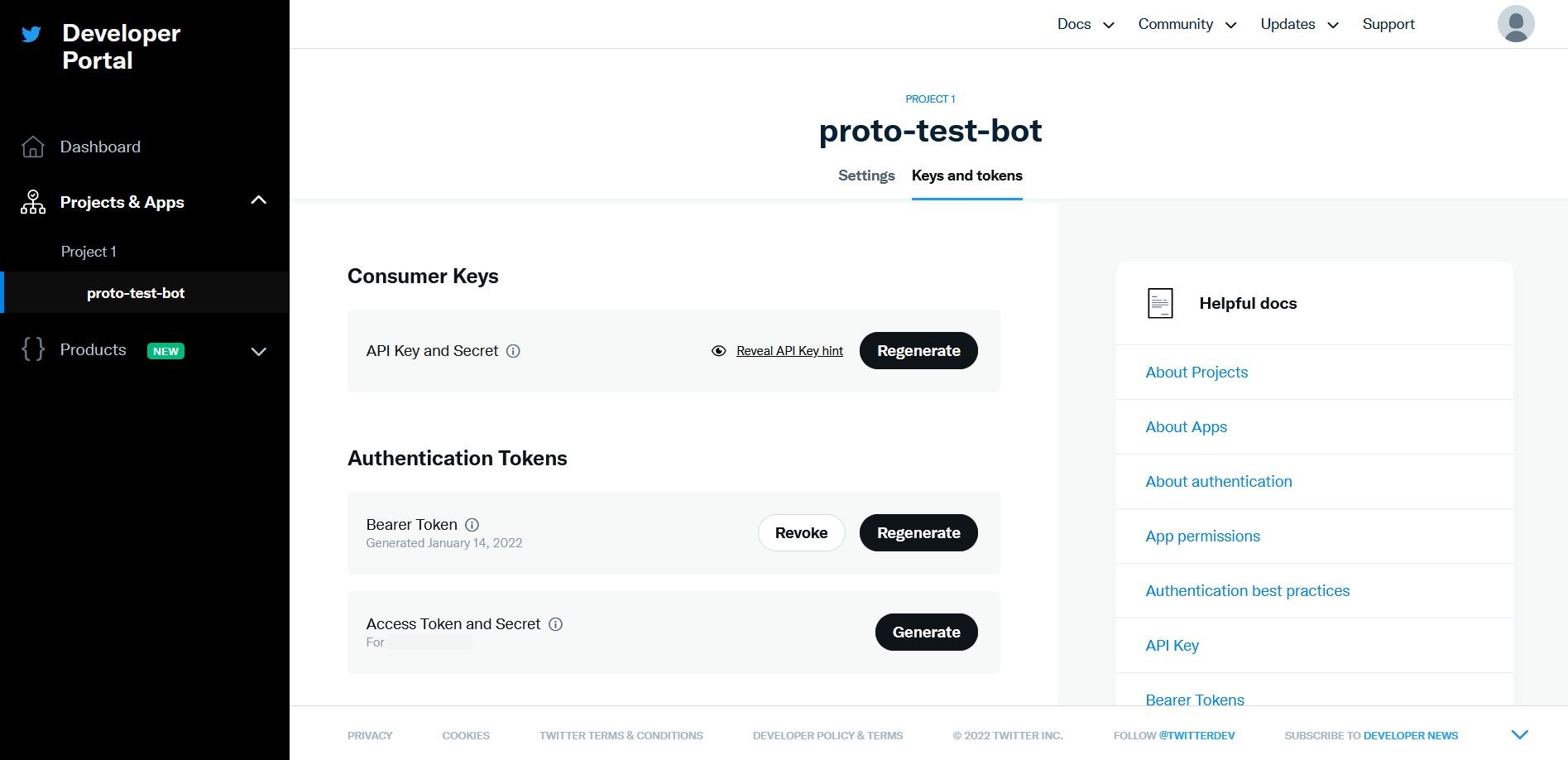Revoke the Bearer Token
Screen dimensions: 1568x760
[x=801, y=533]
